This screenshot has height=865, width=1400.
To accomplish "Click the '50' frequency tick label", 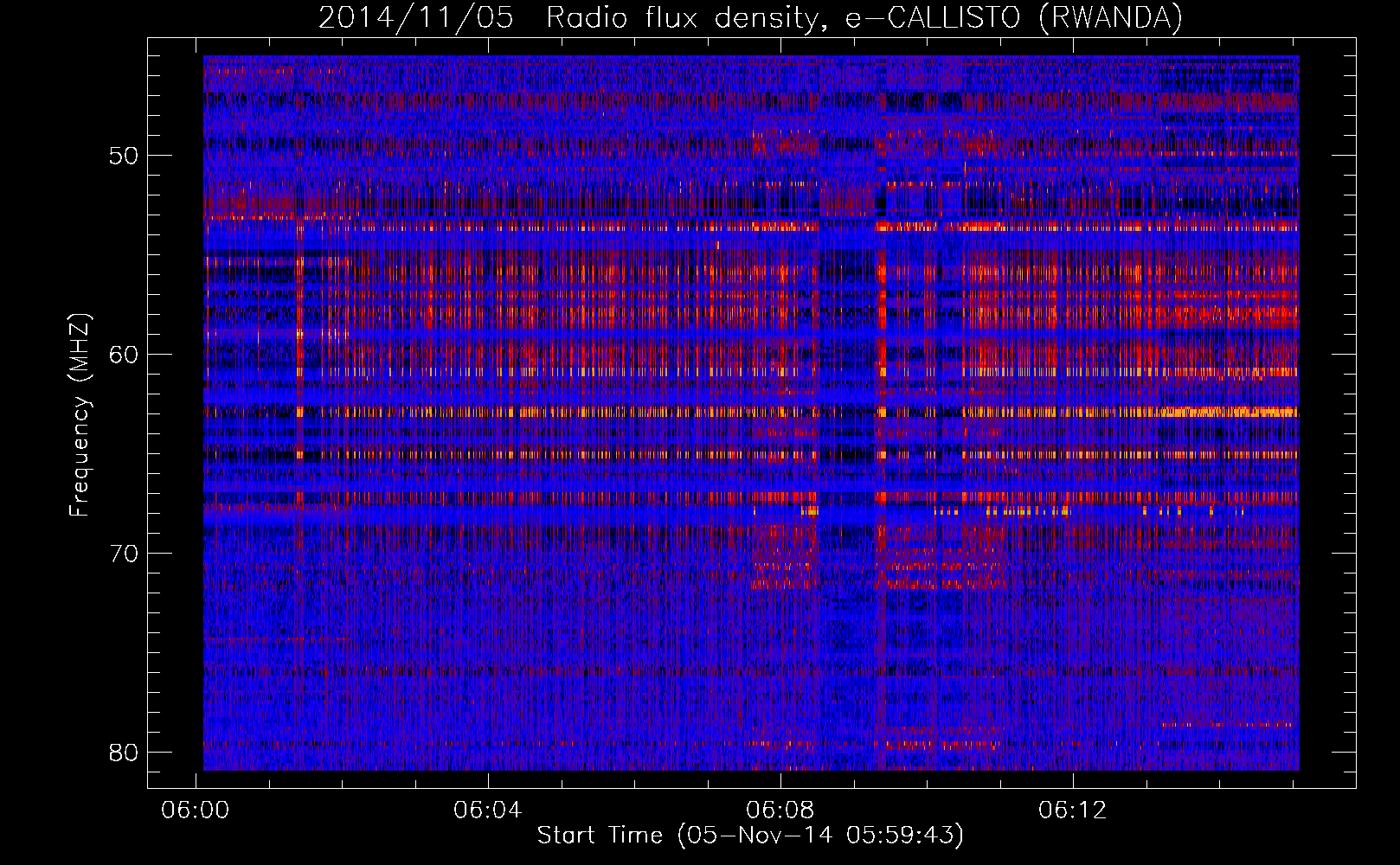I will (124, 156).
